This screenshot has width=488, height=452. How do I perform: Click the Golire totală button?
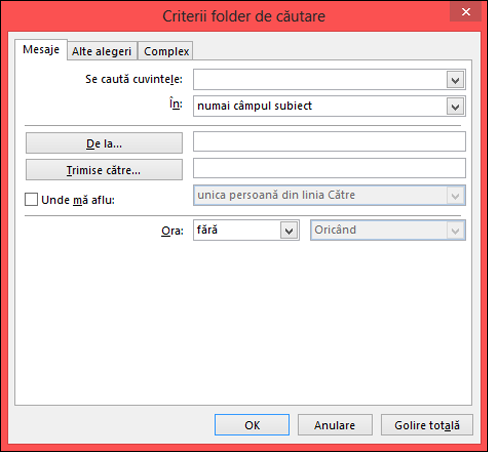427,425
